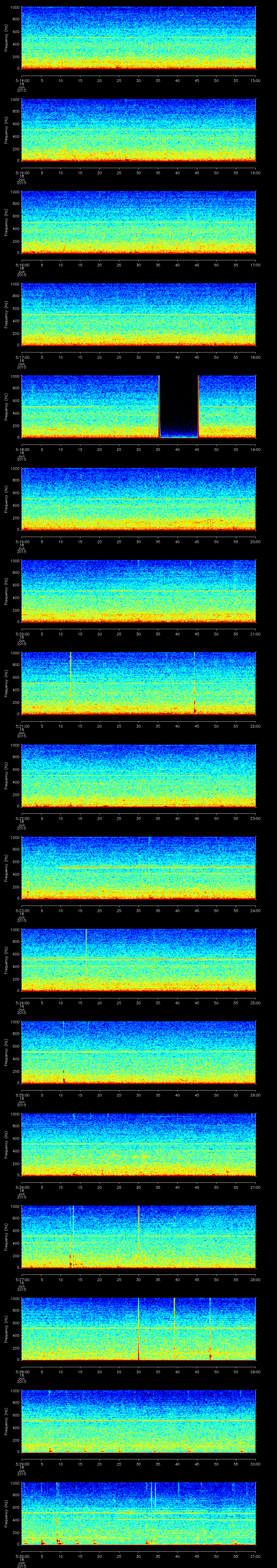277x1568 pixels.
Task: Click the 28:00 end time label
Action: pyautogui.click(x=255, y=1279)
